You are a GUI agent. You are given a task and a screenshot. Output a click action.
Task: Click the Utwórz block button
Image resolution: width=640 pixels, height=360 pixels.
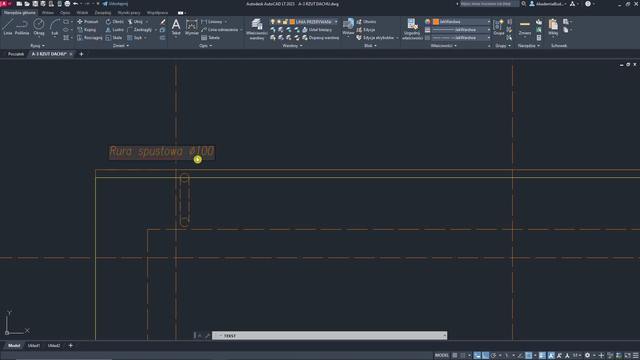click(366, 22)
